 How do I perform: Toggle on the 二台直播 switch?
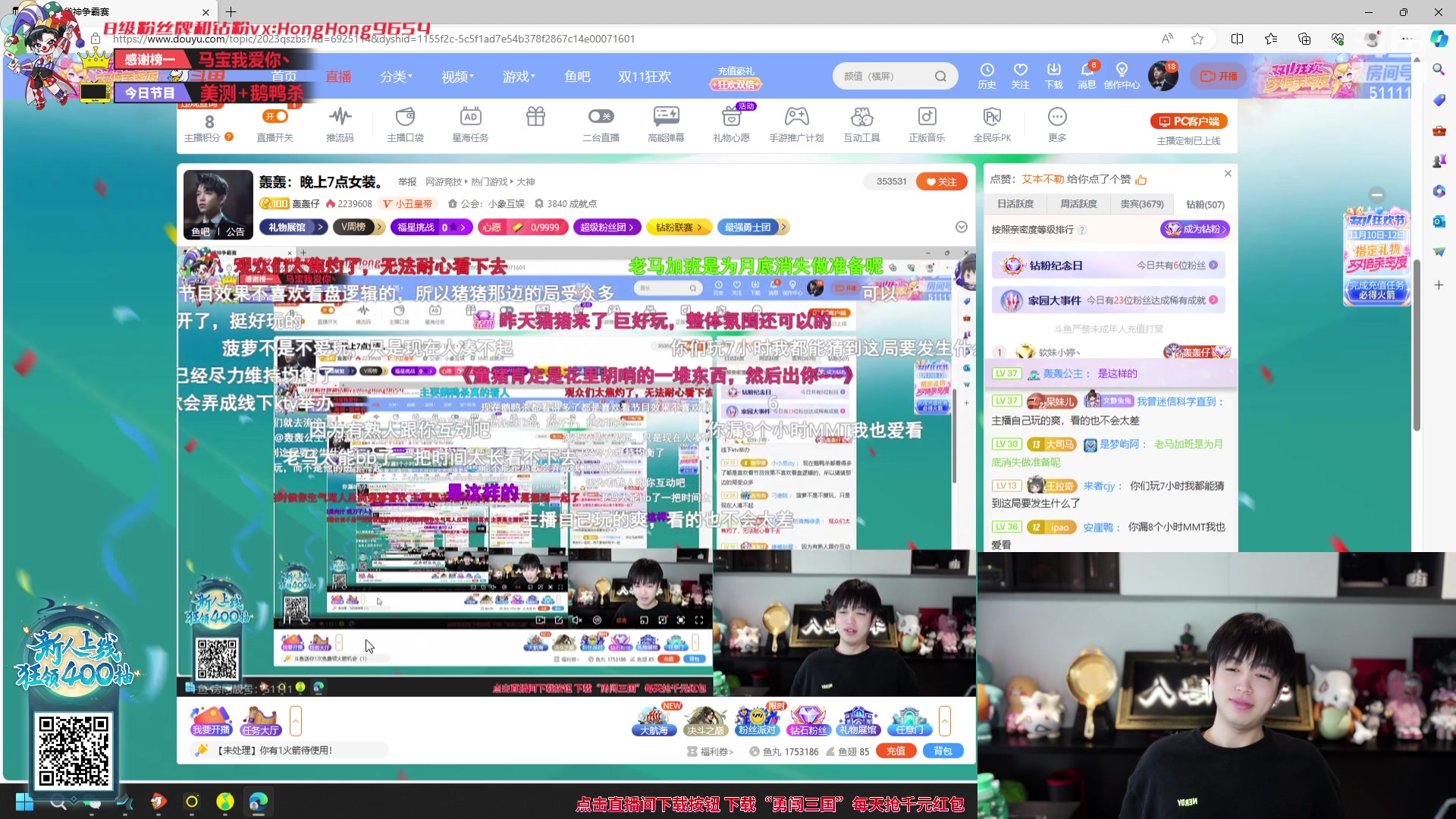tap(601, 116)
